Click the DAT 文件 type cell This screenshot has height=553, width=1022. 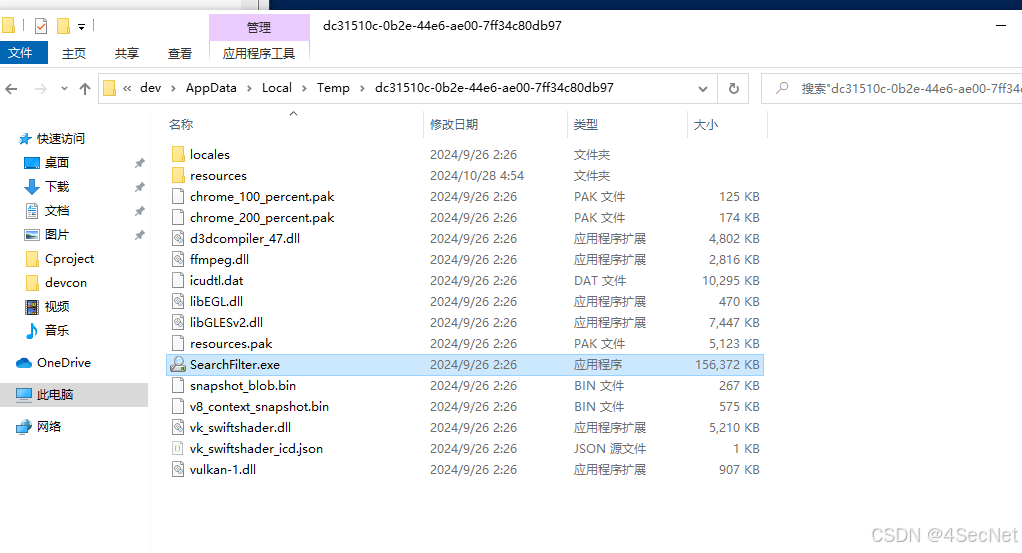pos(600,281)
